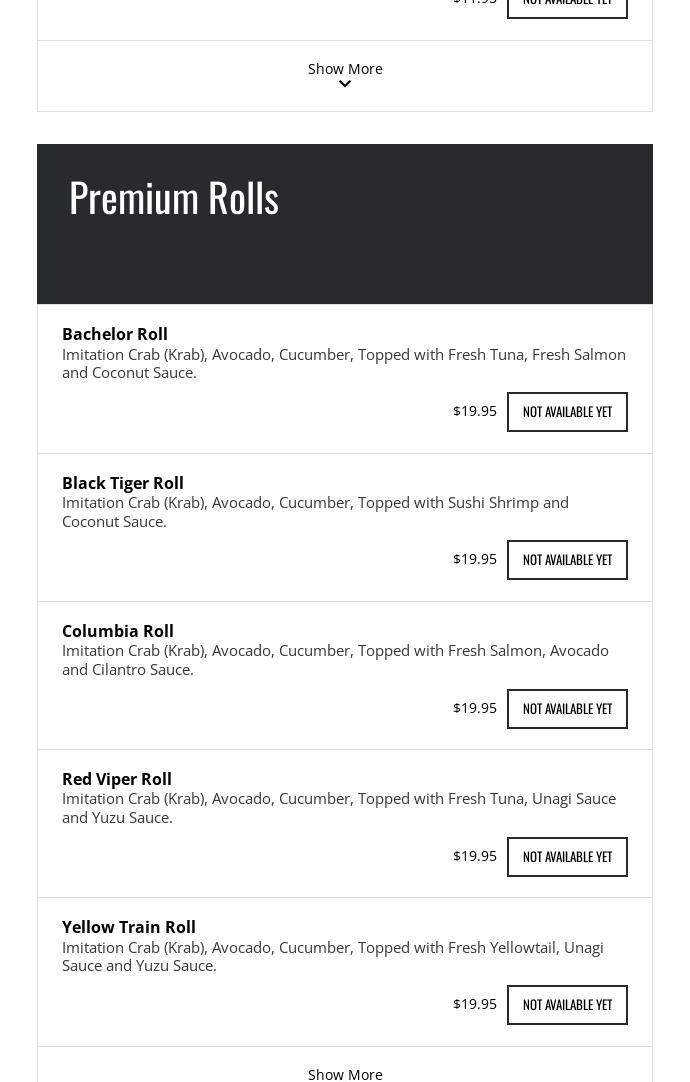The height and width of the screenshot is (1082, 690).
Task: Click the Bachelor Roll ingredients description
Action: pyautogui.click(x=343, y=363)
